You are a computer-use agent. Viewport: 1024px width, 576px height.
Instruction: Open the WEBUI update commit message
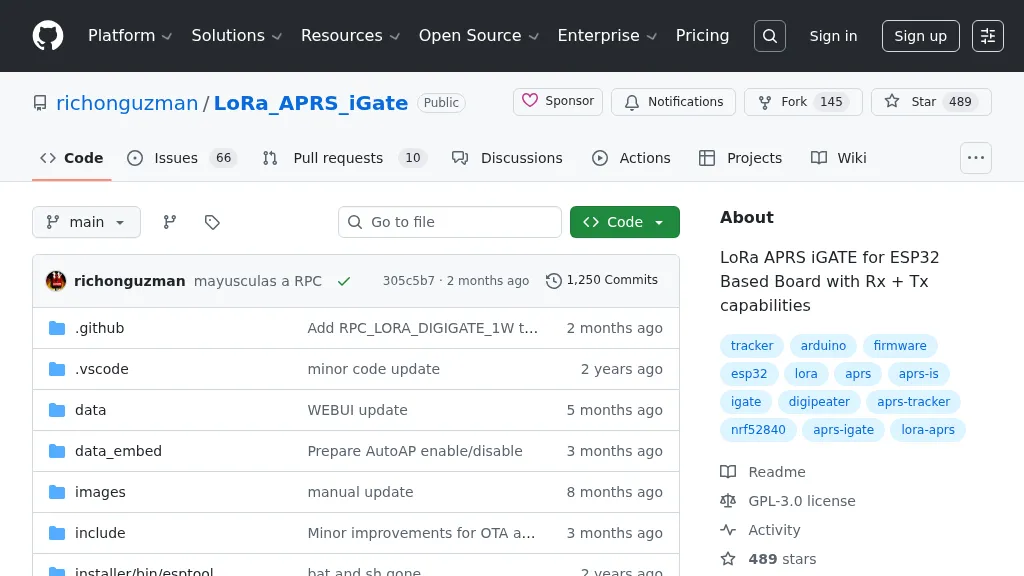tap(357, 410)
